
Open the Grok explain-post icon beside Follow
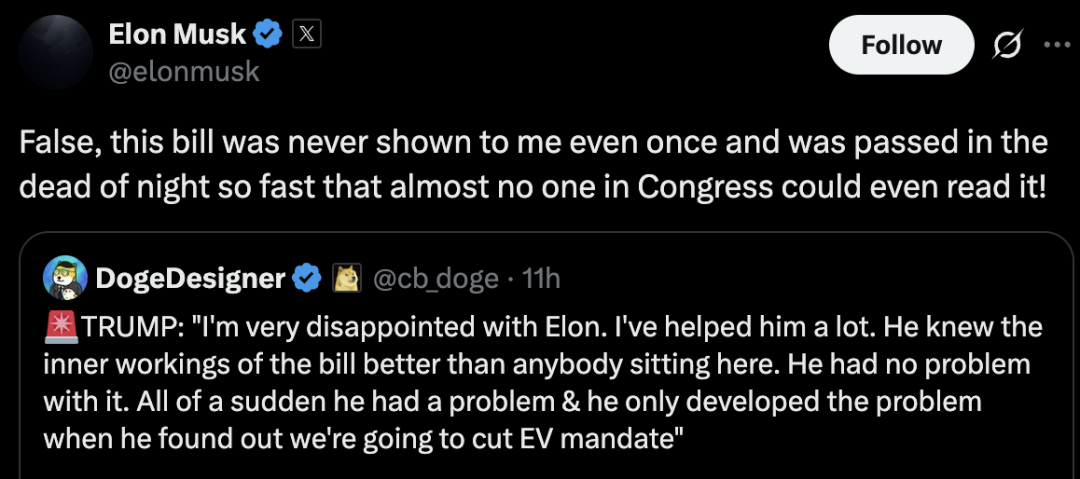[1008, 45]
